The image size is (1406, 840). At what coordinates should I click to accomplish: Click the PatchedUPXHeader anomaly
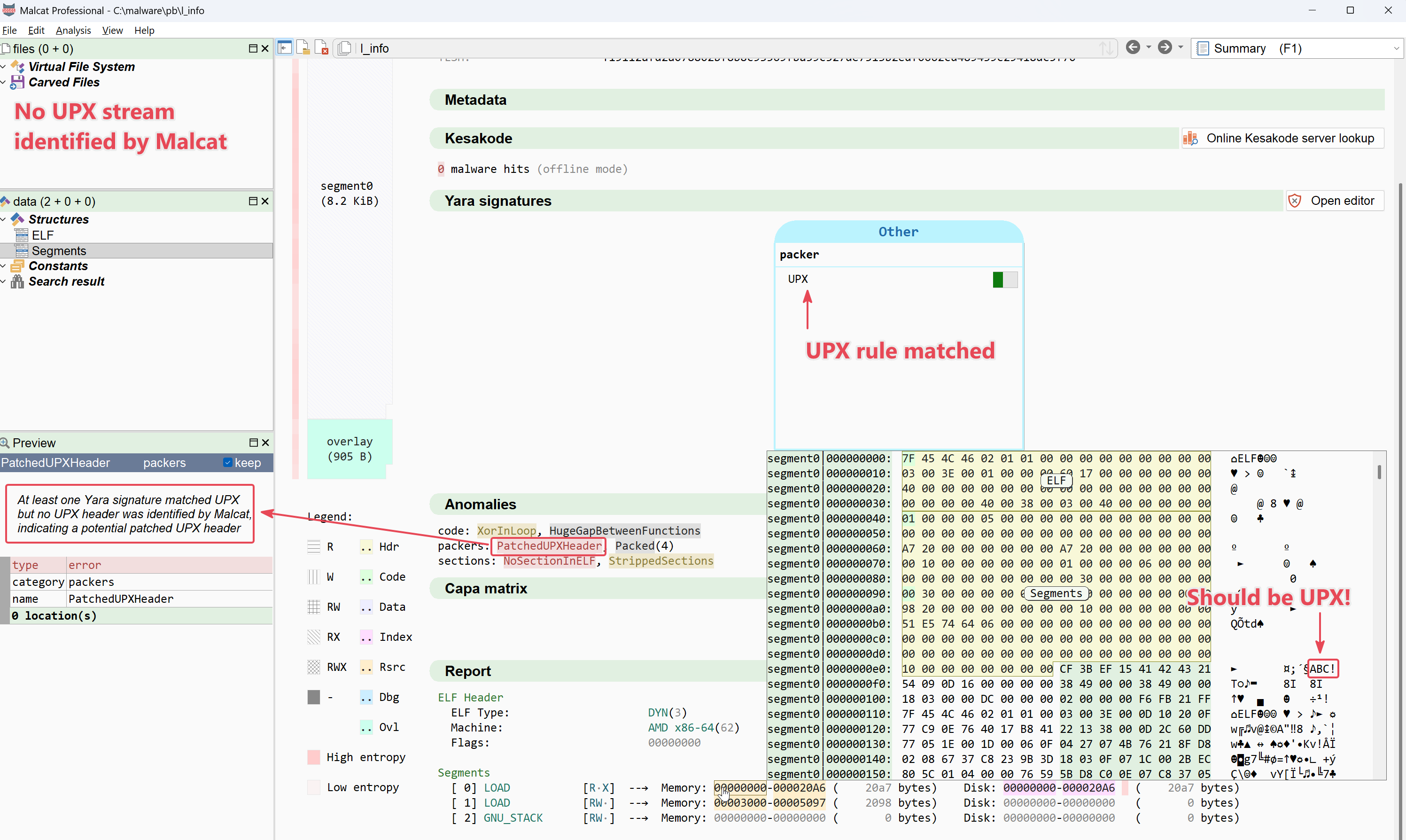pyautogui.click(x=549, y=545)
